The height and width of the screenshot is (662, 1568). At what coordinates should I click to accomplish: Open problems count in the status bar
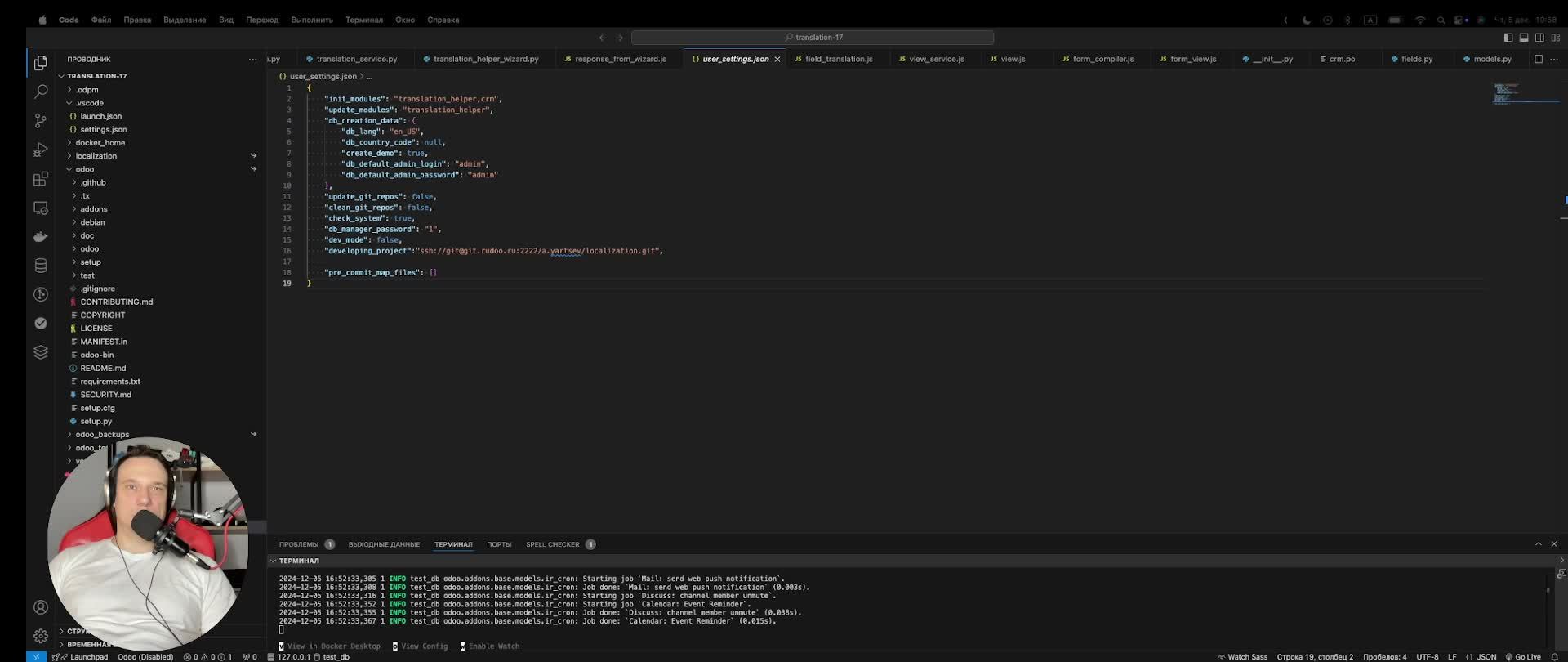click(x=207, y=657)
